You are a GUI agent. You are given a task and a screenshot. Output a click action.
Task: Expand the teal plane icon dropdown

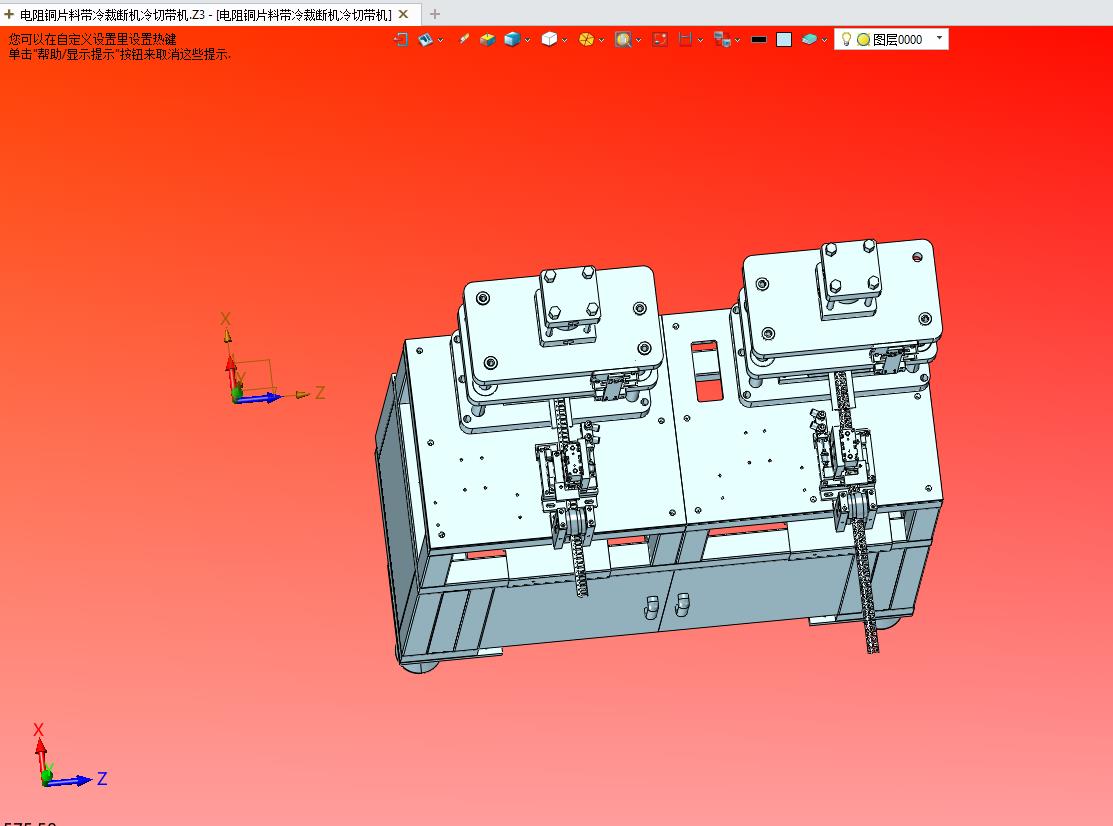tap(824, 40)
